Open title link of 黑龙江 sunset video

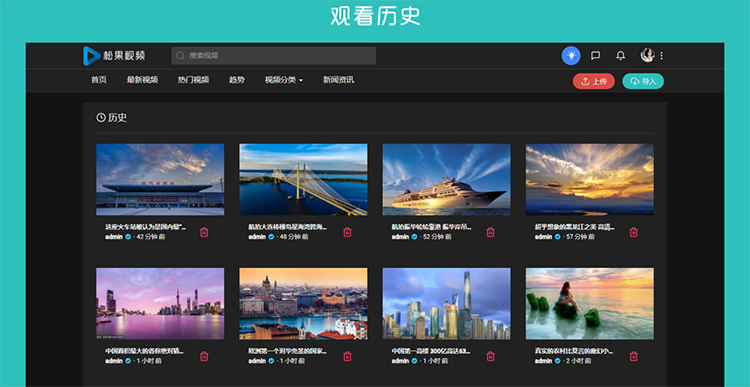pyautogui.click(x=575, y=227)
